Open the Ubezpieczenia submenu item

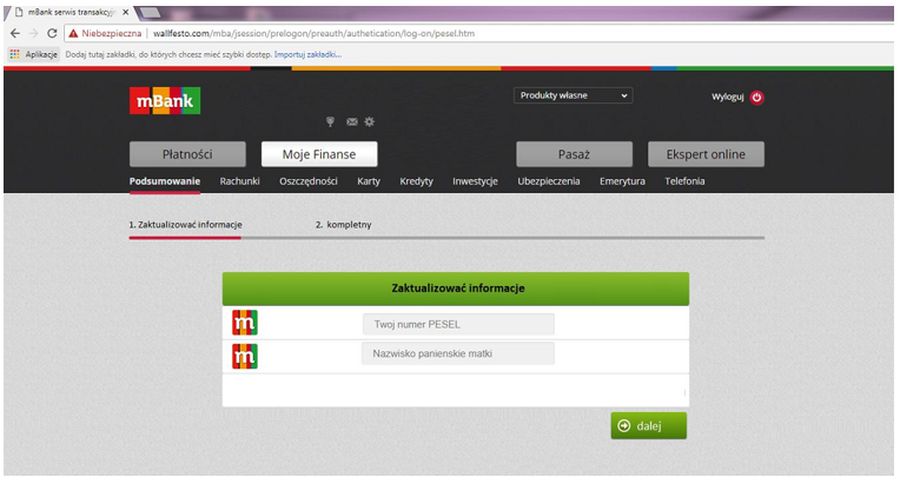click(x=549, y=181)
